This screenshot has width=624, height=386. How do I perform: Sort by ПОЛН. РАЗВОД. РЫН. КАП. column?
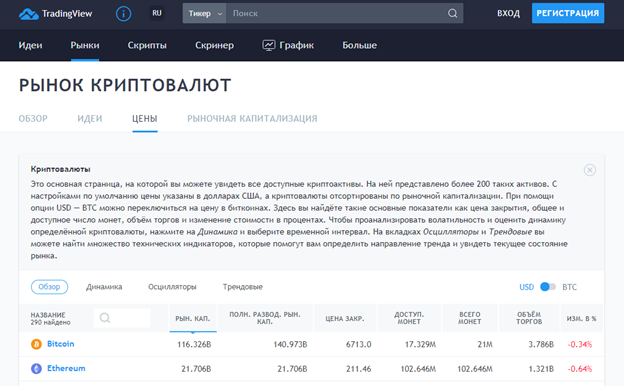[x=265, y=318]
